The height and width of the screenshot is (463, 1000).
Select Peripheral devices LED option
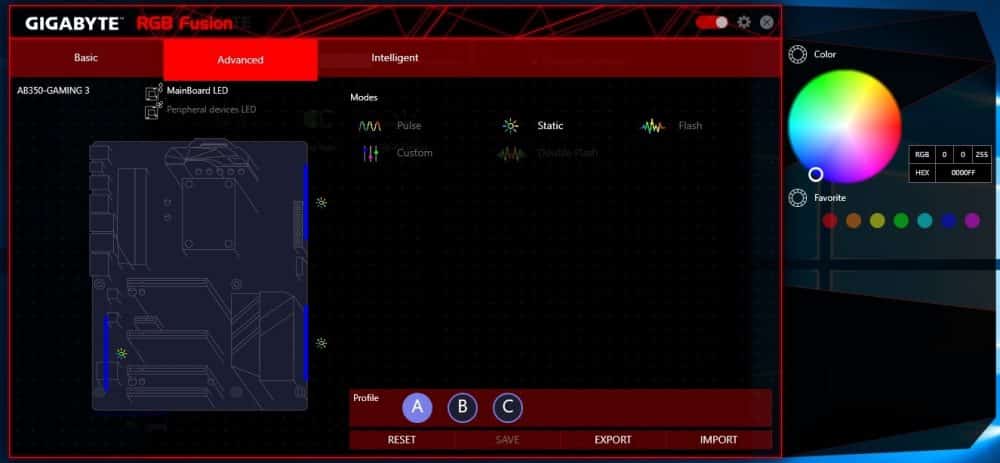click(x=211, y=110)
